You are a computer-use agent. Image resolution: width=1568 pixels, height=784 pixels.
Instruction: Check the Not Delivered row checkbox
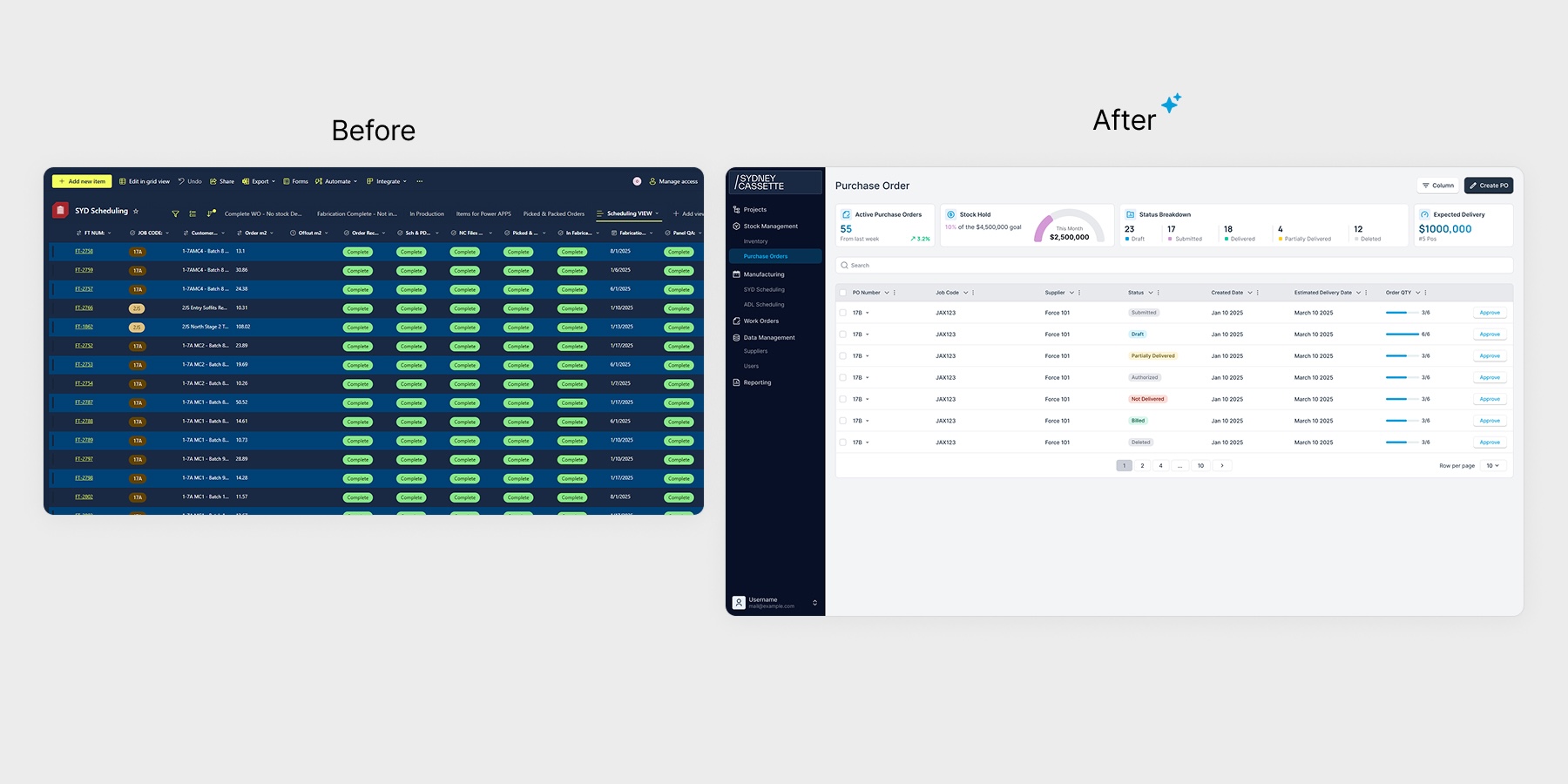click(842, 399)
